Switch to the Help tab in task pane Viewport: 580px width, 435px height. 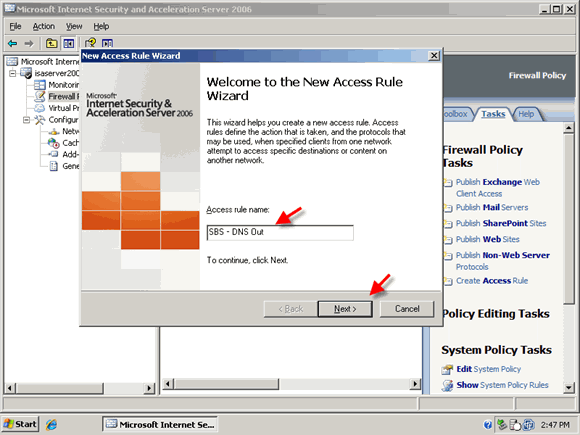526,114
